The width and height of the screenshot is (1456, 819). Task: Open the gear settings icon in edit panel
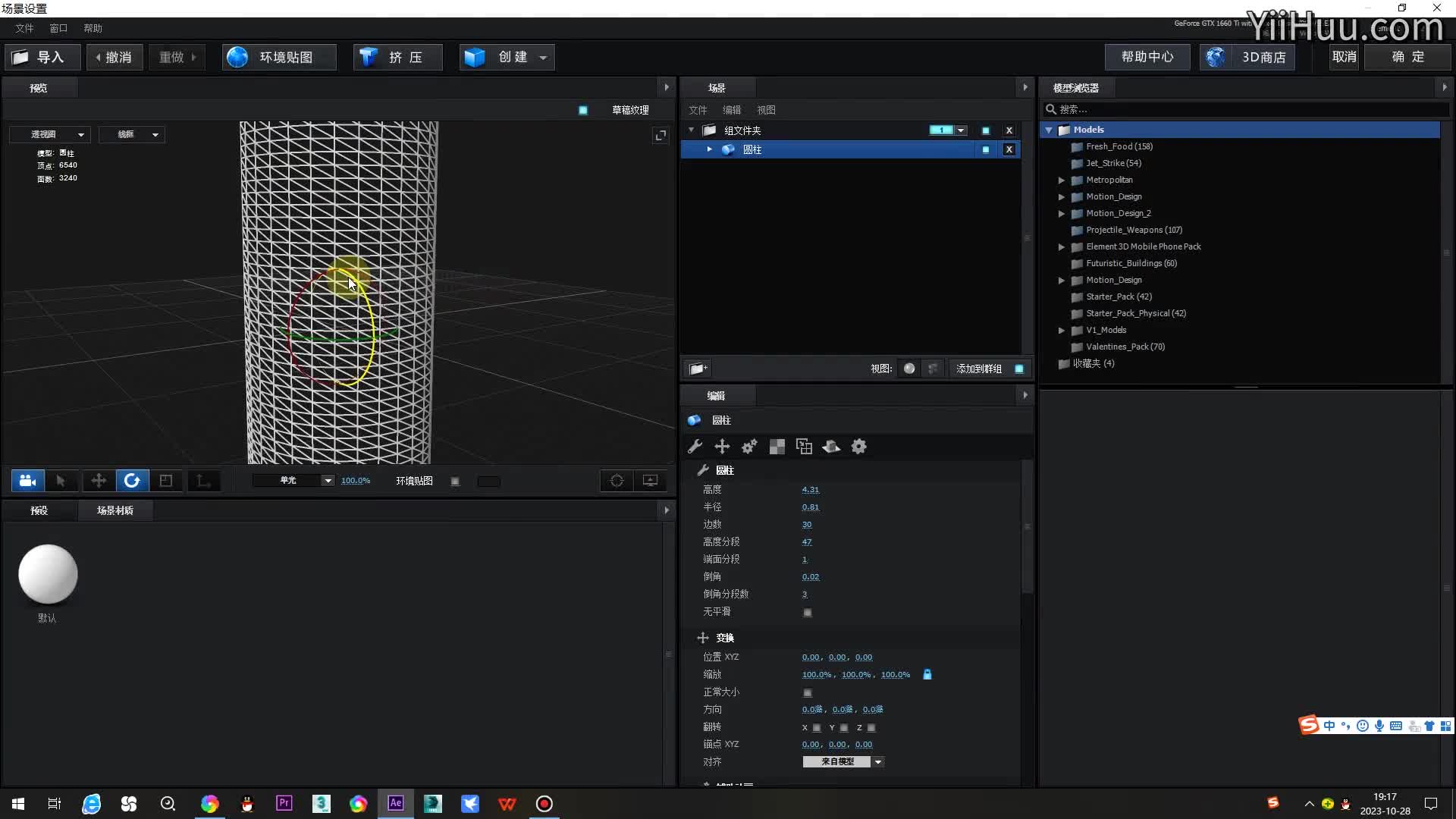pyautogui.click(x=858, y=447)
